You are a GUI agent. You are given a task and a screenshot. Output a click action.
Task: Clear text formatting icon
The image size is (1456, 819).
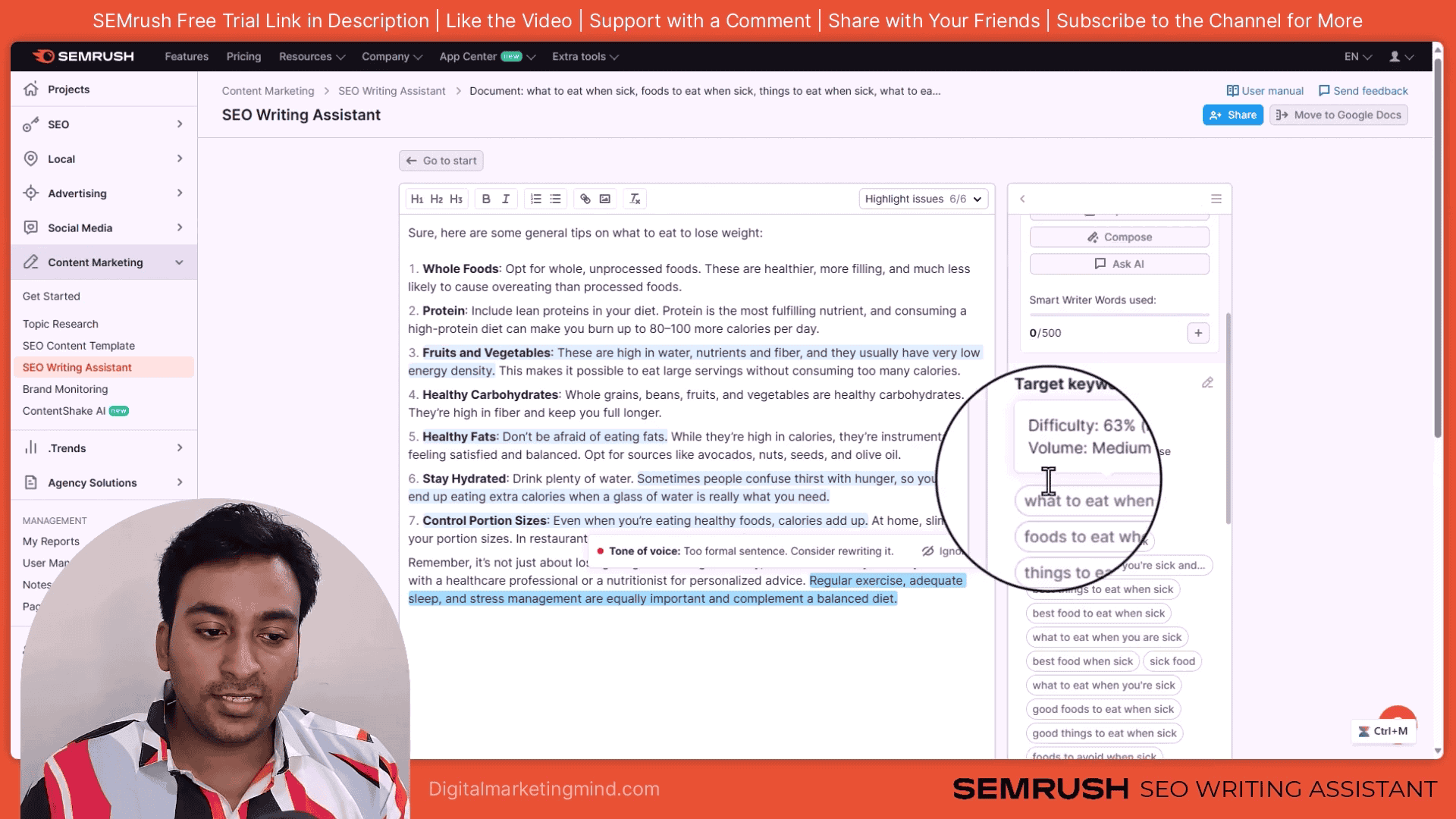pos(635,199)
